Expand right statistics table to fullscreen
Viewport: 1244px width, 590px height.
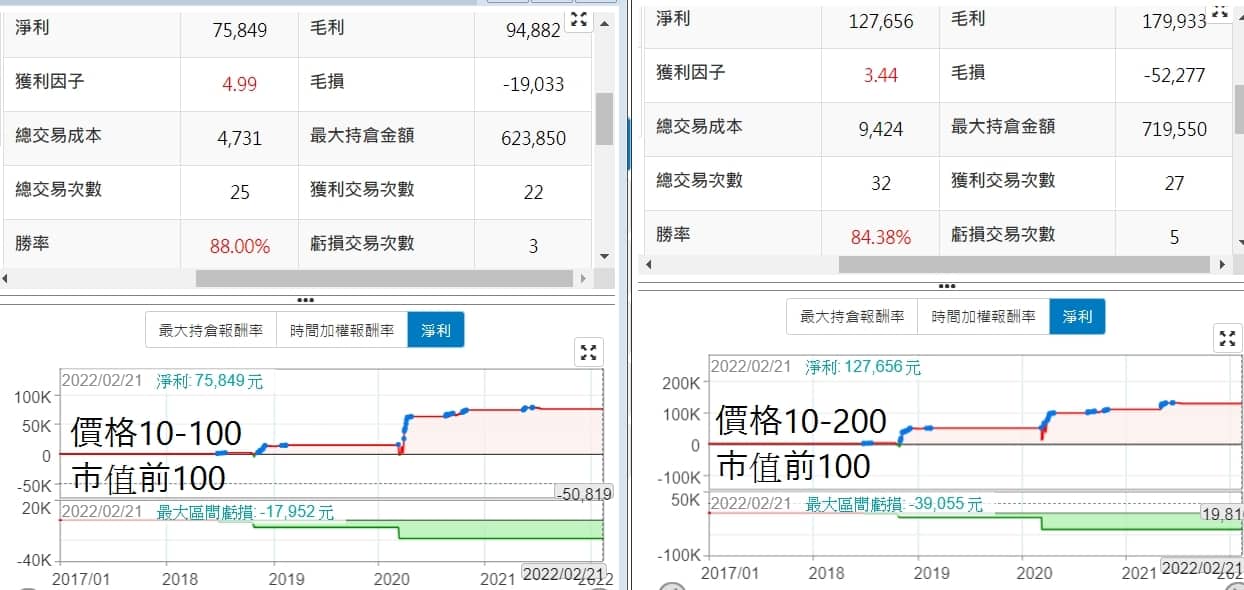(x=1220, y=11)
